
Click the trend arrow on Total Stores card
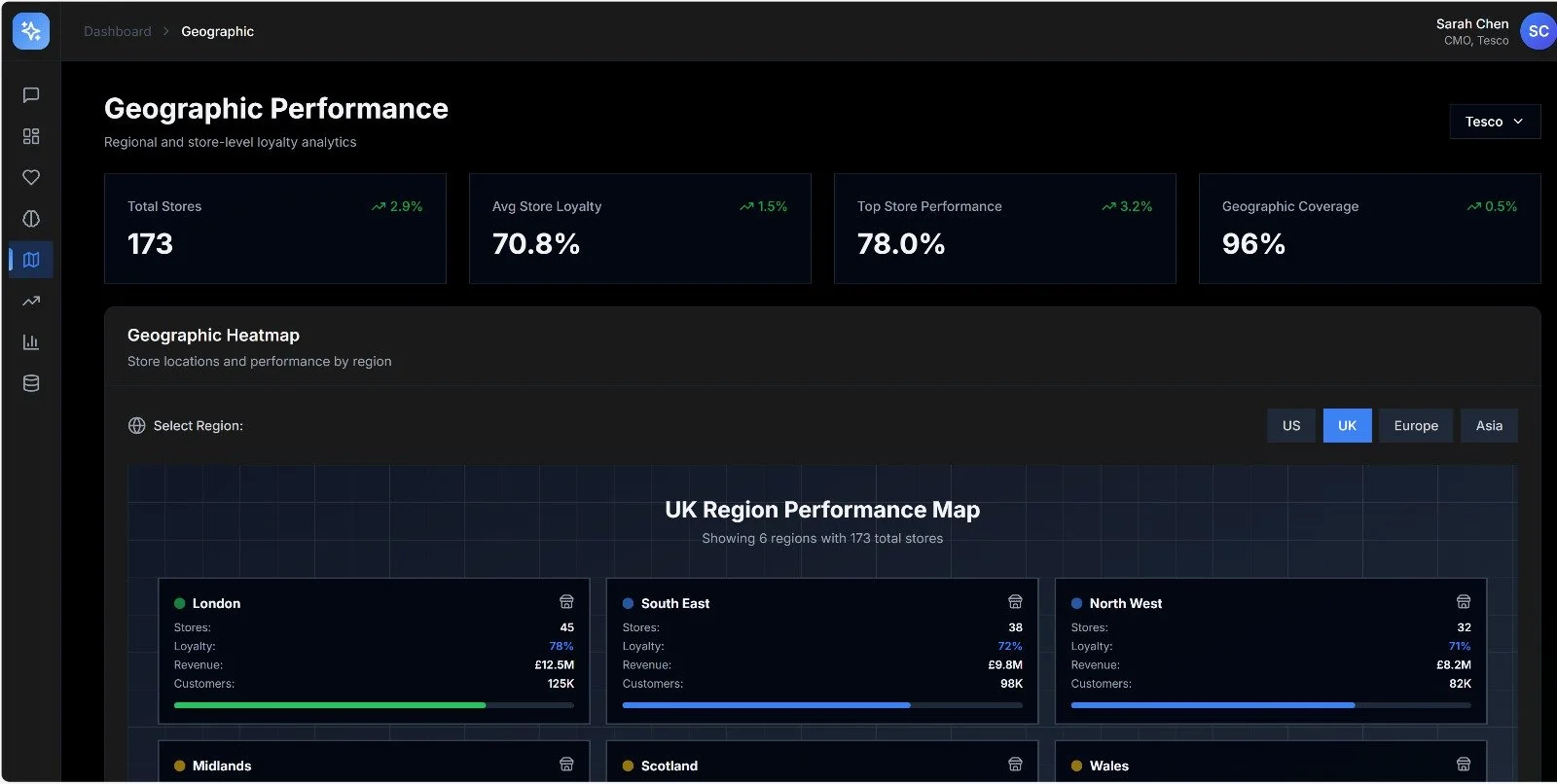(379, 206)
